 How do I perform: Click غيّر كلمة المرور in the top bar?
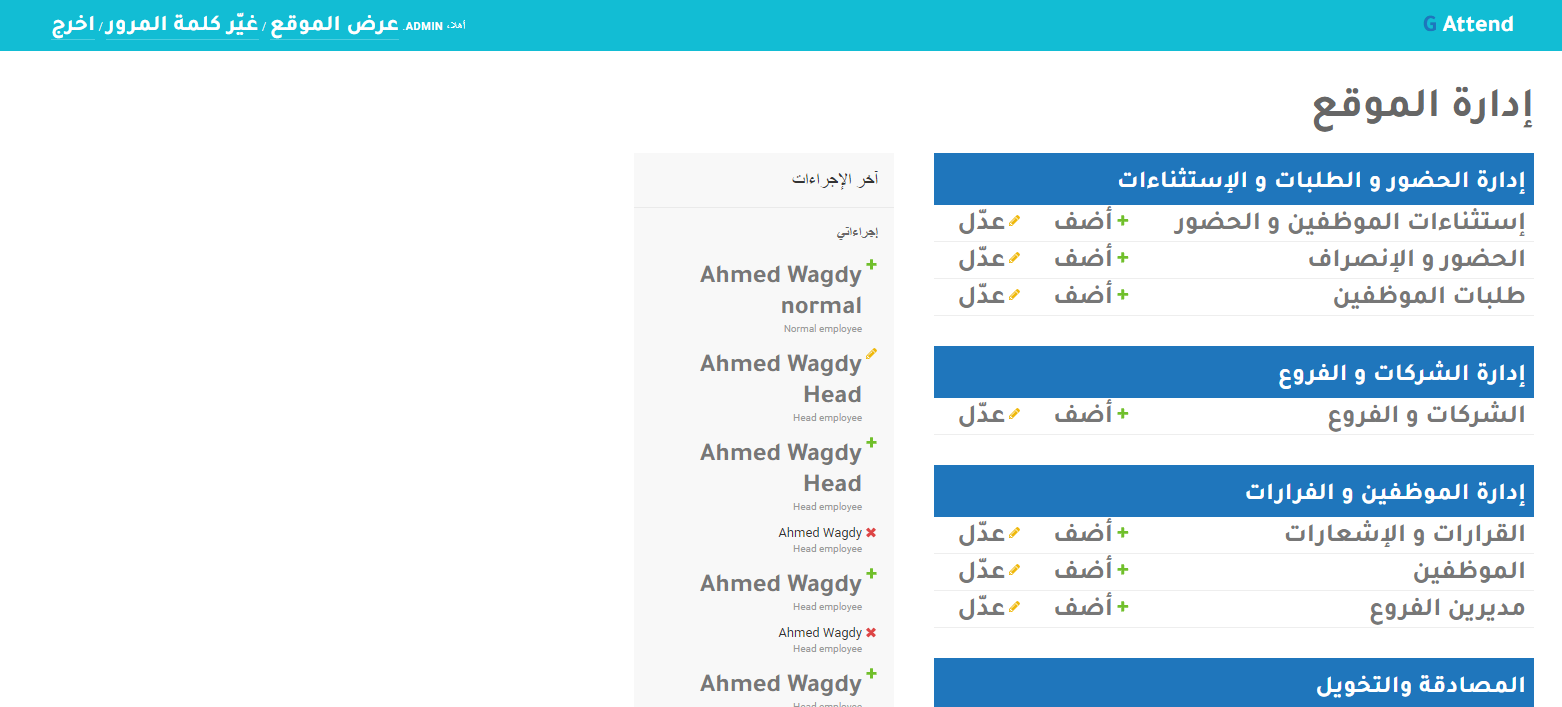[x=182, y=24]
